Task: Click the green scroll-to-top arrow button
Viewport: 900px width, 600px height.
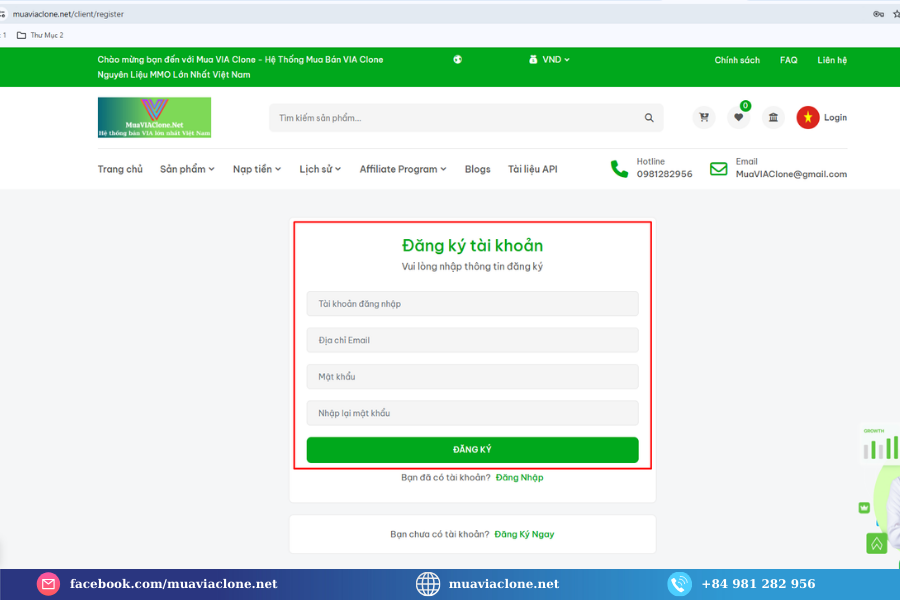Action: (876, 543)
